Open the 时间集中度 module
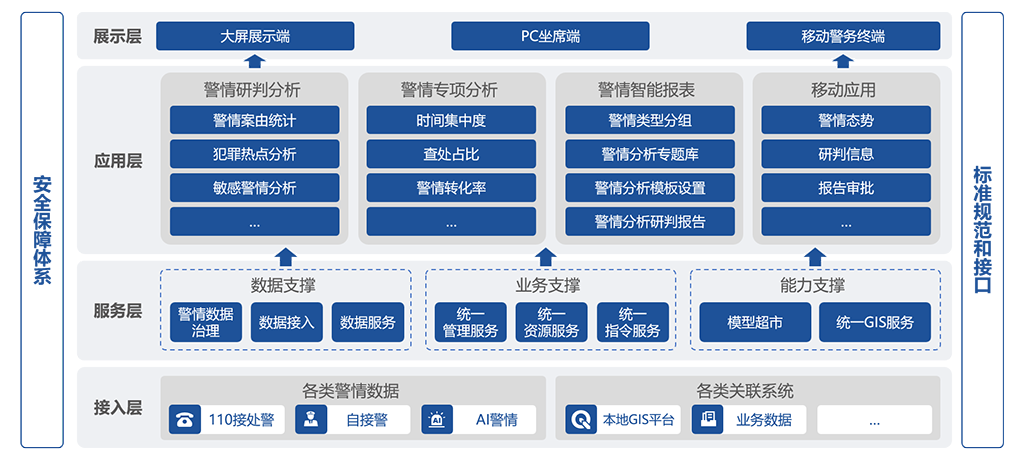Image resolution: width=1024 pixels, height=460 pixels. pos(451,120)
